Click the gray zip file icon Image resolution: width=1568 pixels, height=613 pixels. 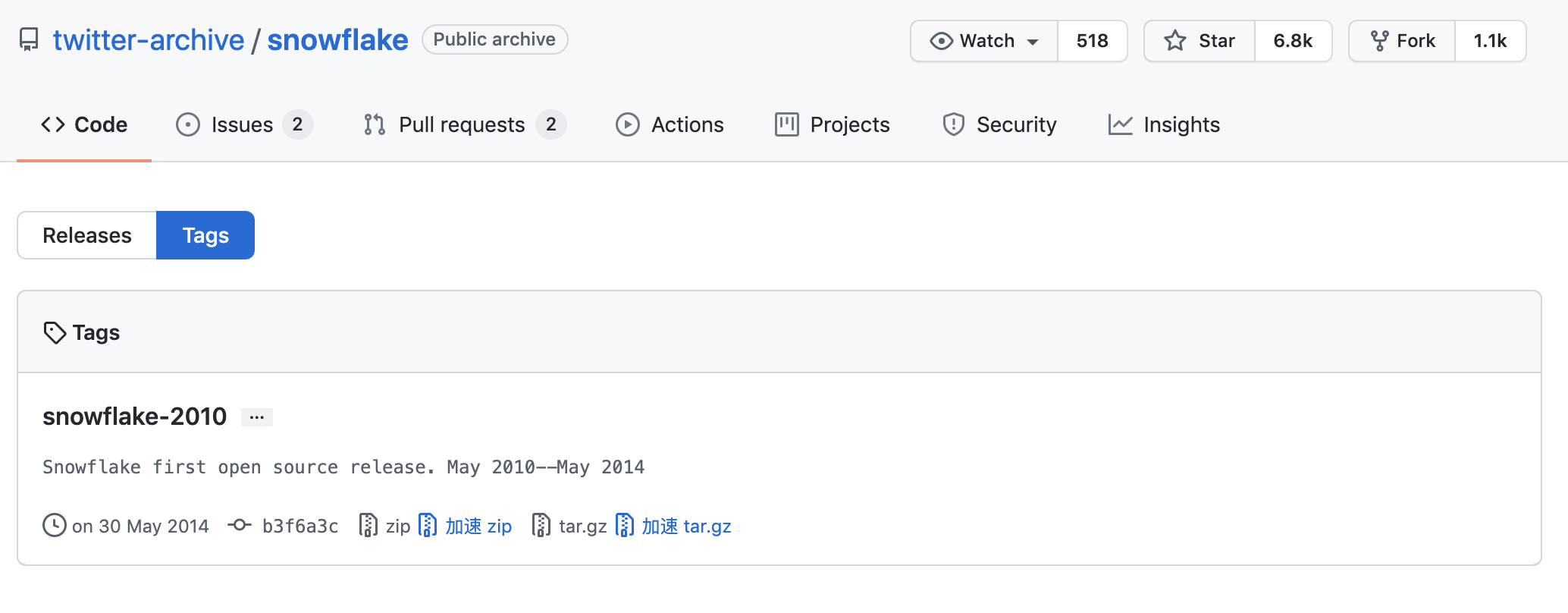coord(368,525)
